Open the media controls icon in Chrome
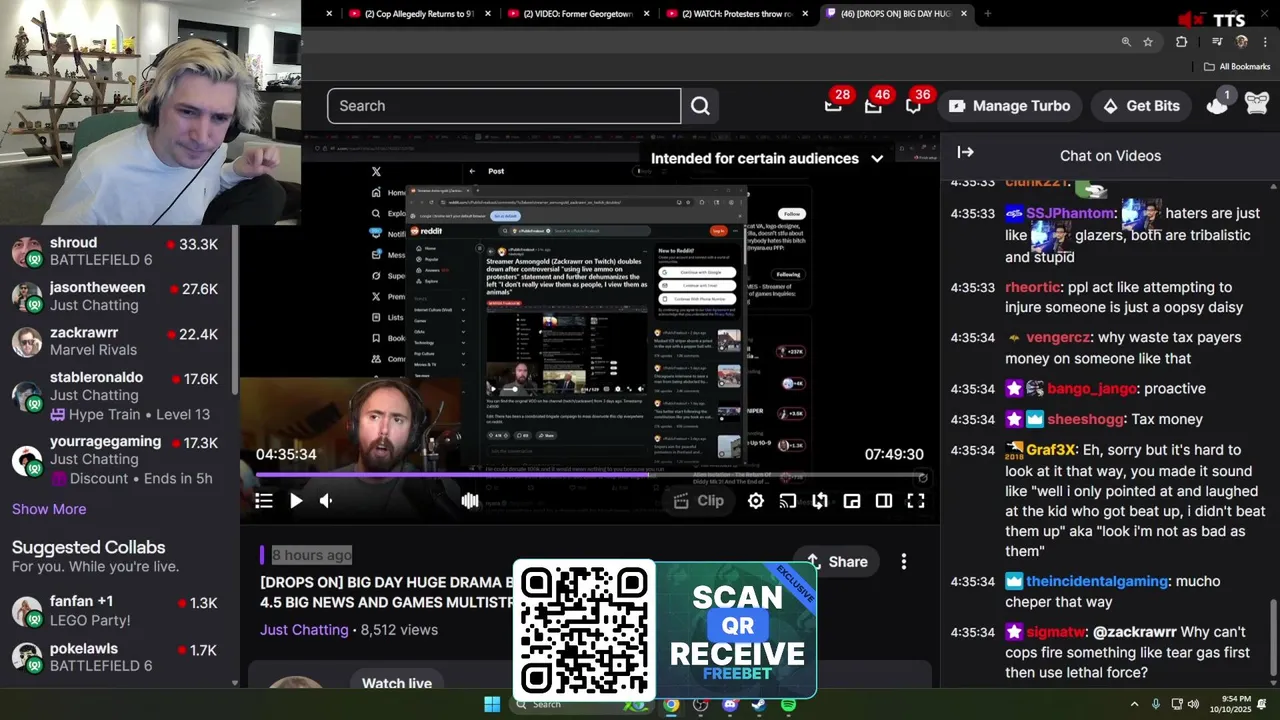Image resolution: width=1280 pixels, height=720 pixels. (x=1217, y=42)
